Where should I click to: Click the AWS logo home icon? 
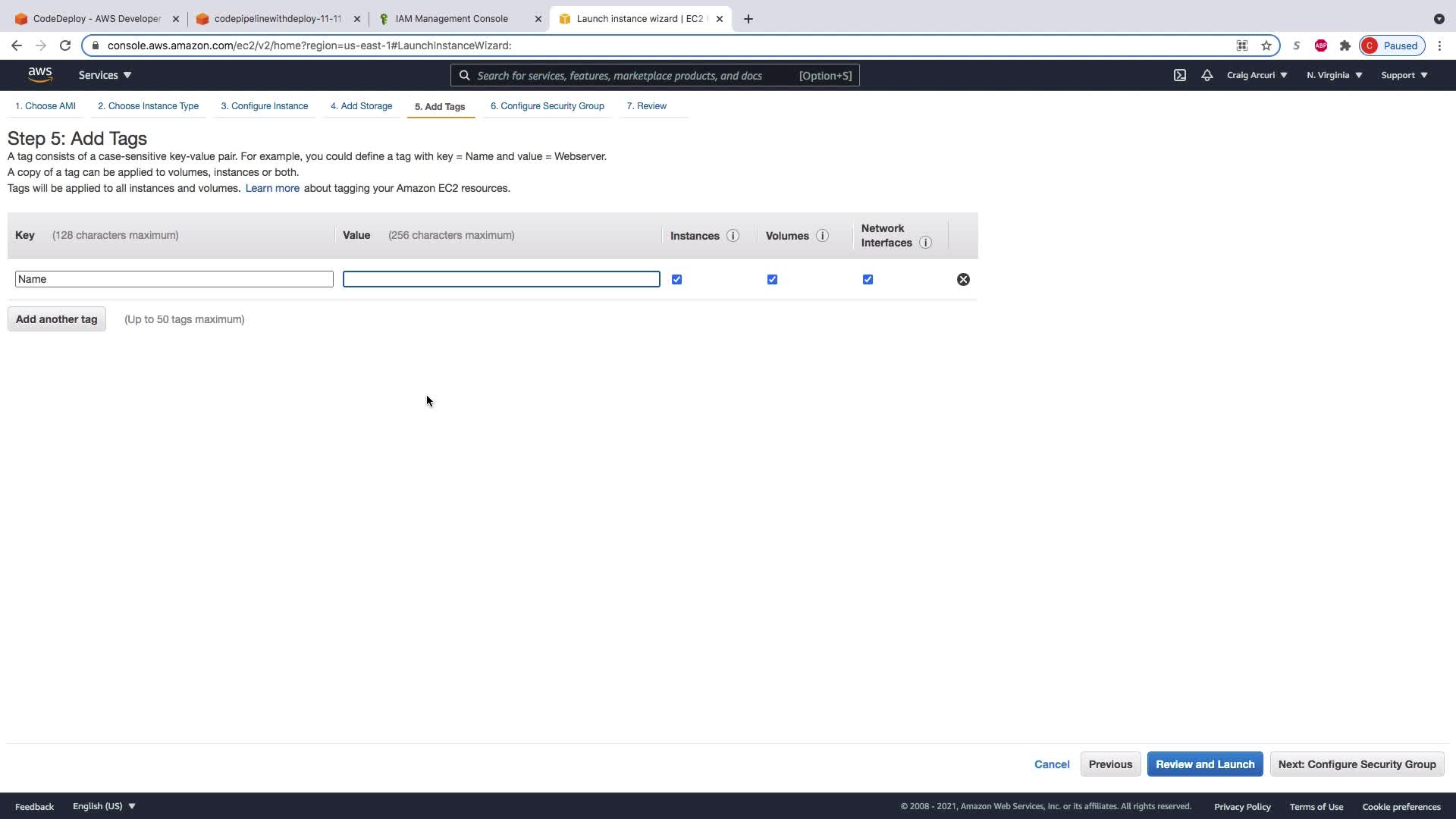point(40,74)
